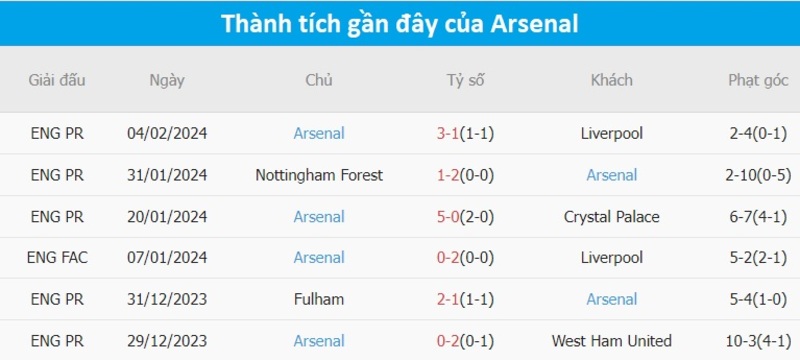
Task: Open the 1-2 score at Nottingham Forest
Action: point(448,175)
